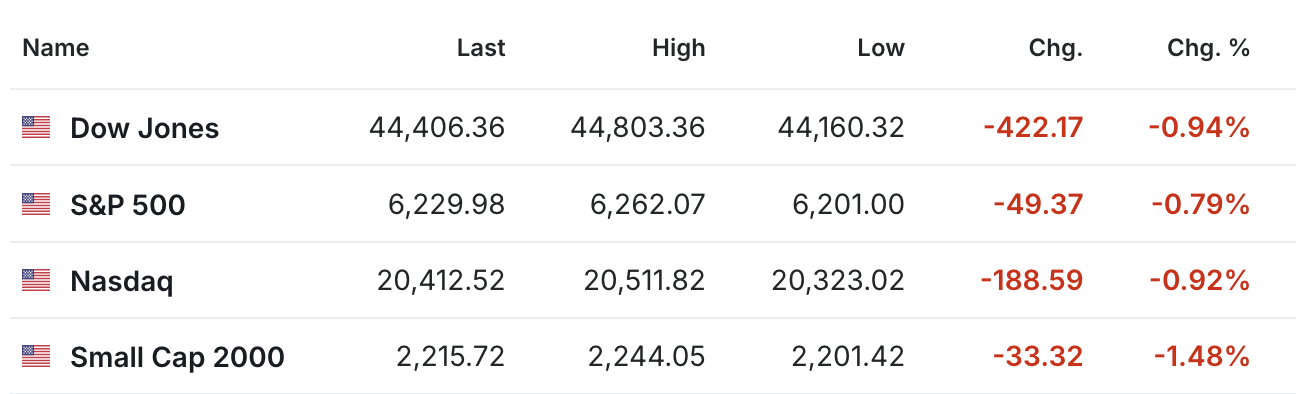The image size is (1296, 394).
Task: Sort table by Name column header
Action: 56,47
